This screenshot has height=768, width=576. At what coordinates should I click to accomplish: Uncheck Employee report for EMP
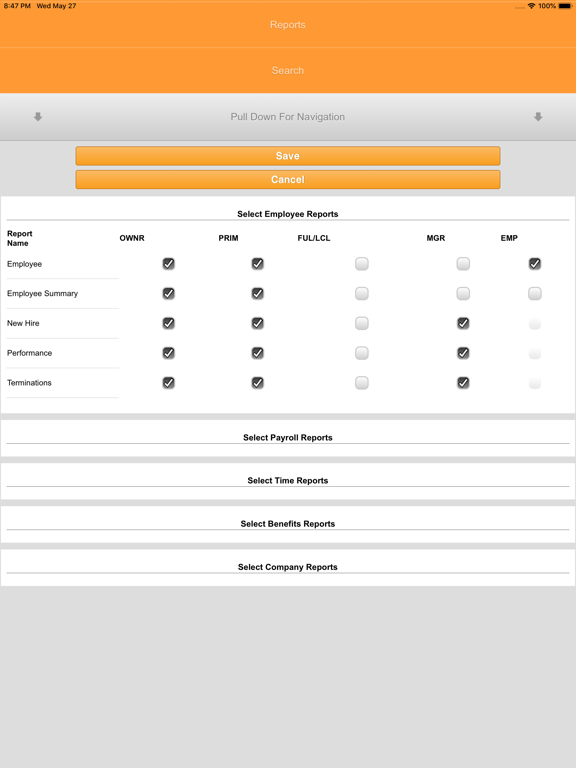[535, 264]
